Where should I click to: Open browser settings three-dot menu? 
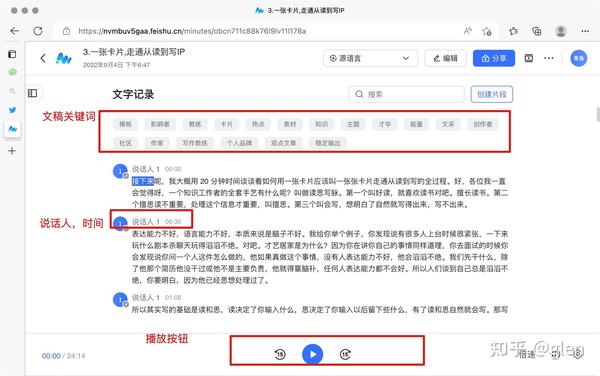click(585, 31)
